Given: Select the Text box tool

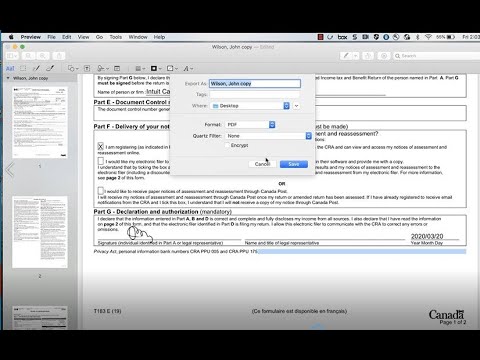Looking at the screenshot, I should [x=87, y=68].
